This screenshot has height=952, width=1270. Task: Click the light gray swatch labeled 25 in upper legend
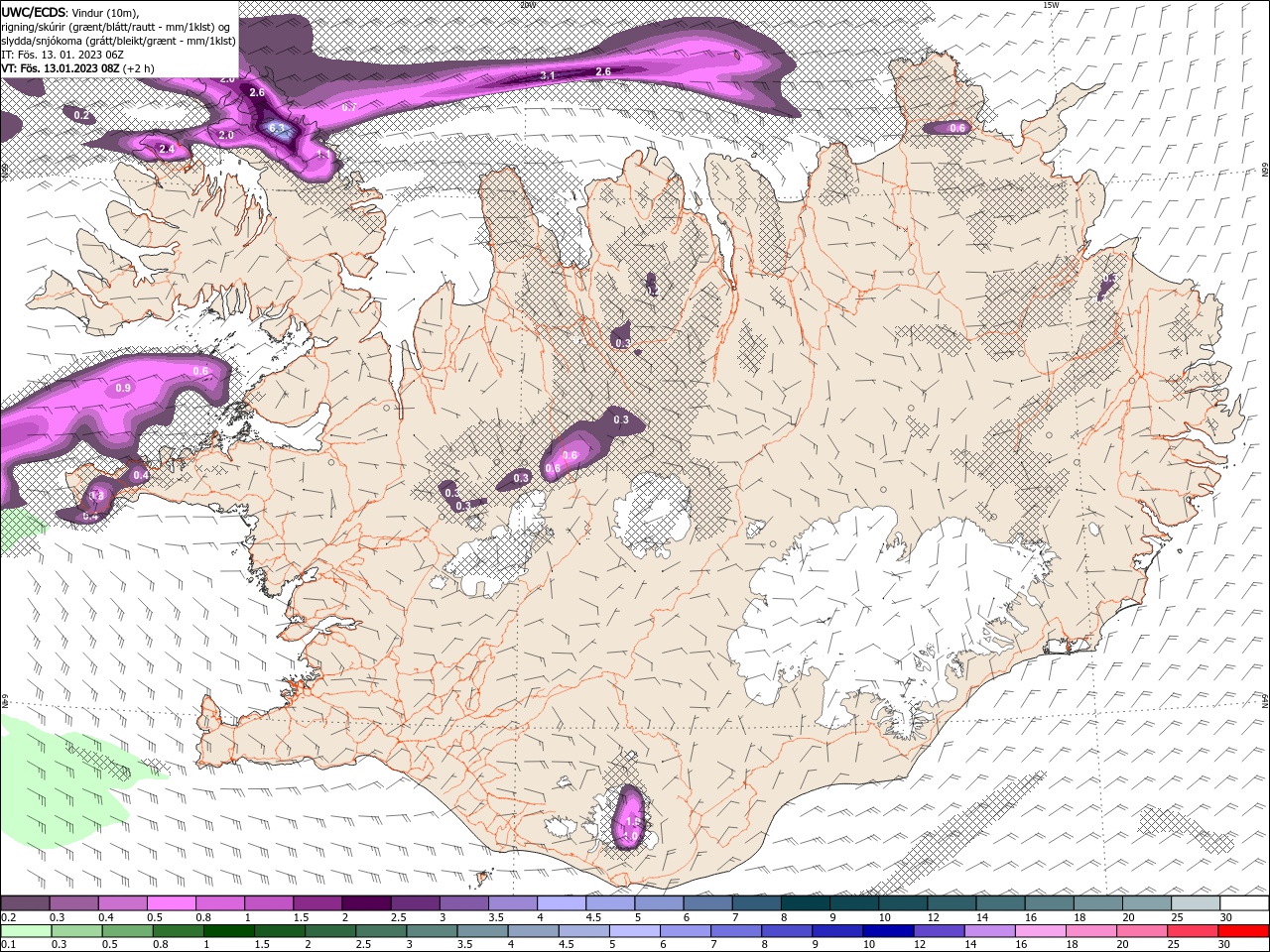point(1197,903)
